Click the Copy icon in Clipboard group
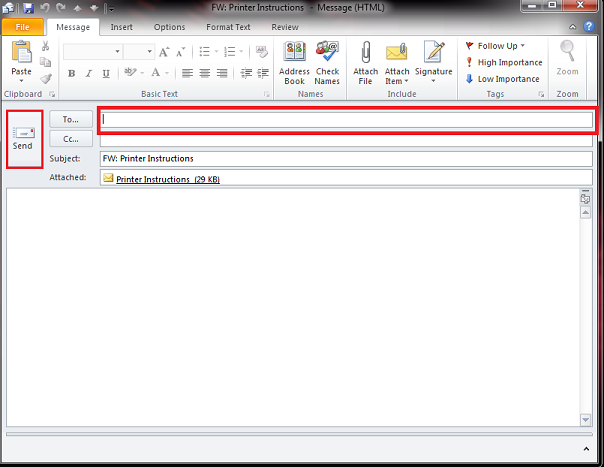This screenshot has height=467, width=604. coord(45,62)
